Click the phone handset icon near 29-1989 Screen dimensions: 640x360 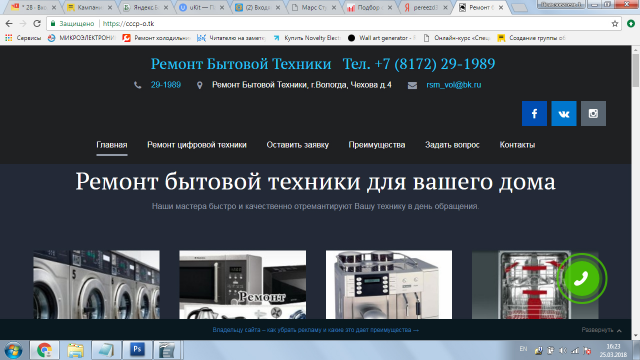138,85
